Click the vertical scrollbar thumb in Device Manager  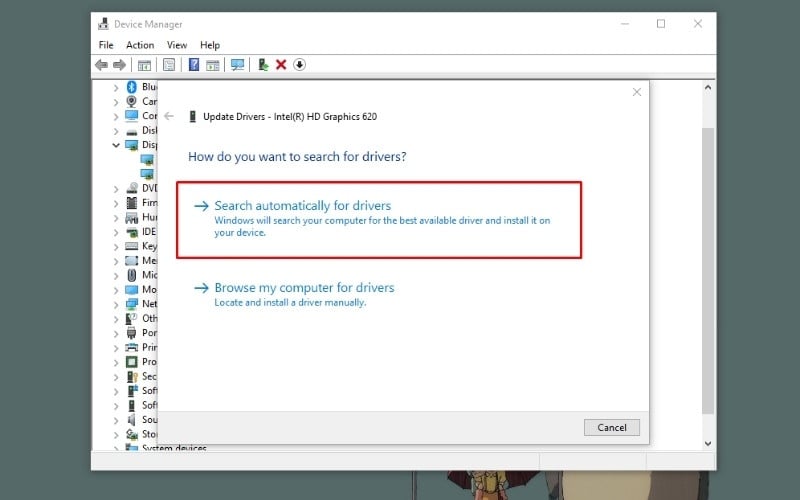pos(708,270)
